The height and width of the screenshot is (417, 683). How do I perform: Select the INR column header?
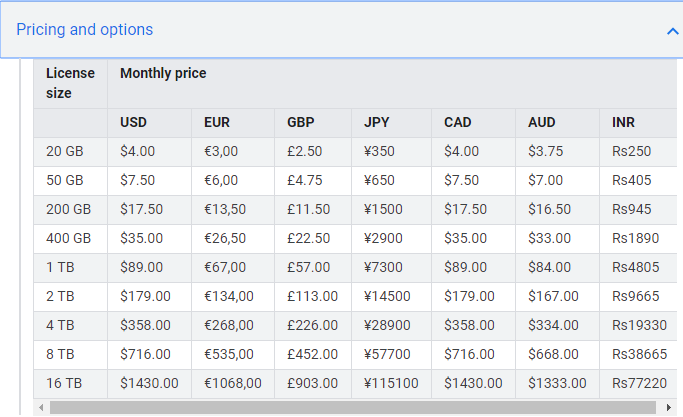coord(638,123)
